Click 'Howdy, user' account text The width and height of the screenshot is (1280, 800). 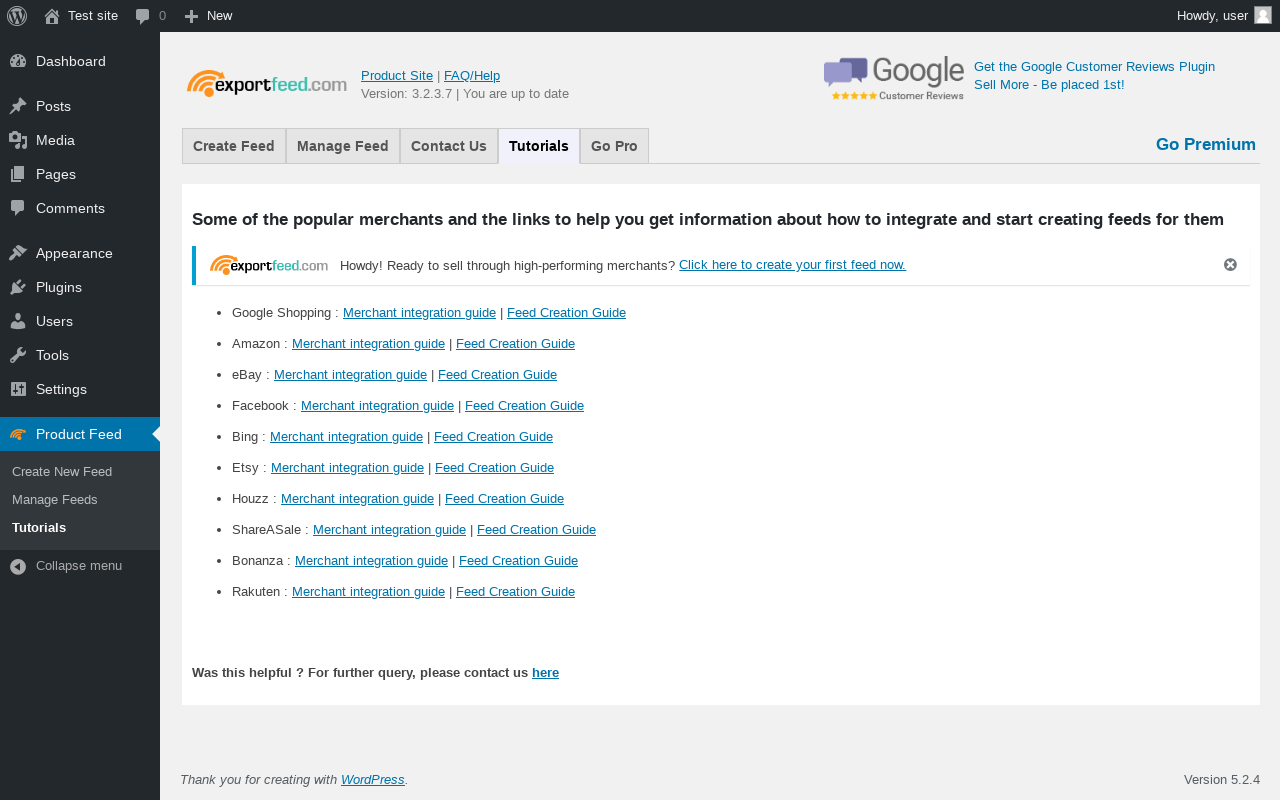coord(1212,15)
